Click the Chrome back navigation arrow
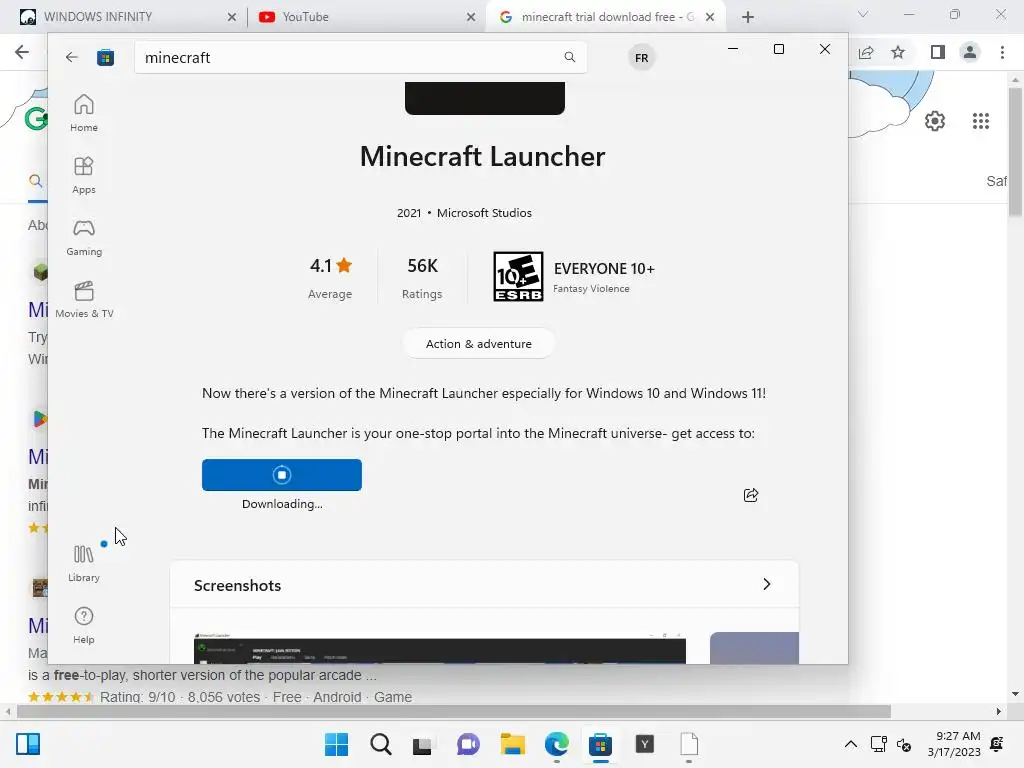This screenshot has width=1024, height=768. coord(22,52)
